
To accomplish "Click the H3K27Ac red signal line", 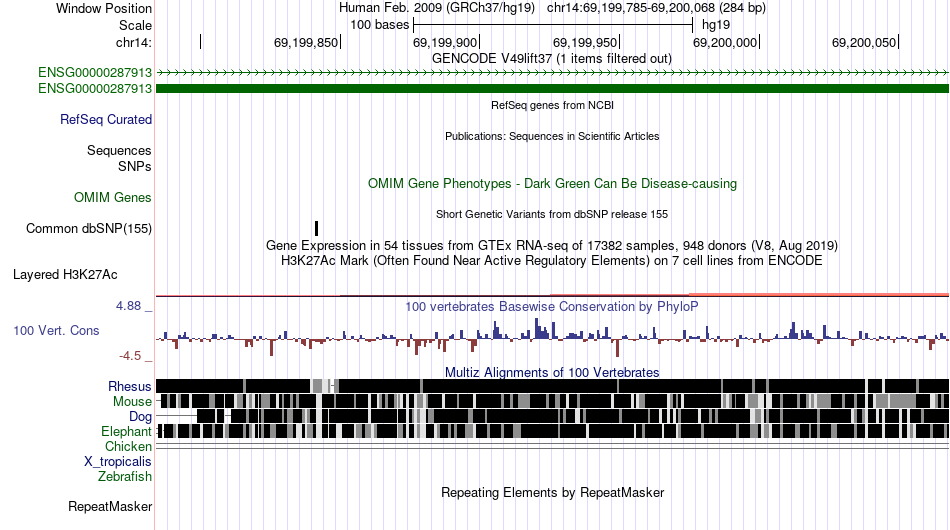I will (x=552, y=295).
